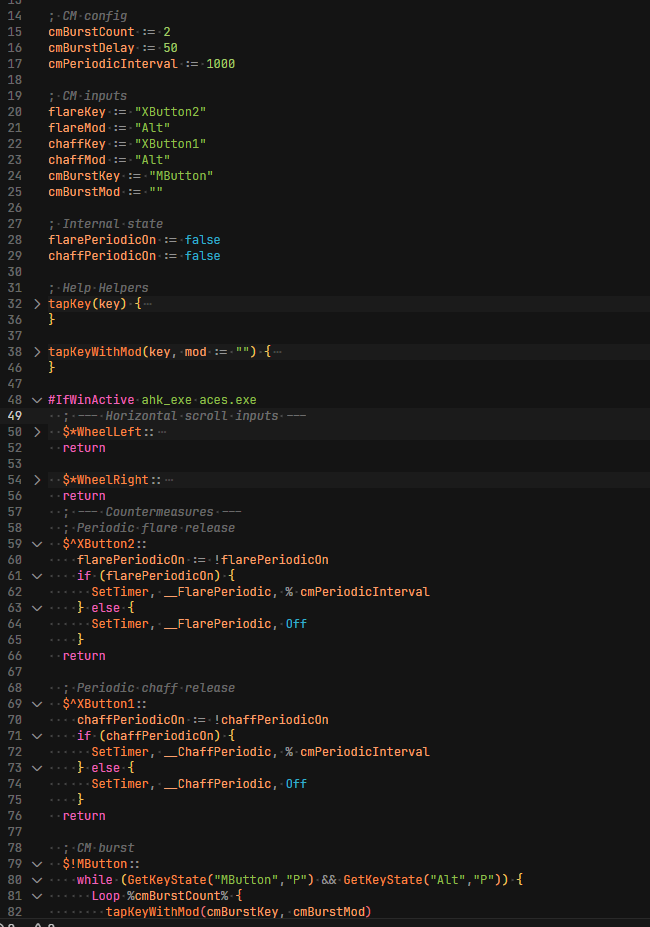Click the '; CM burst' comment
This screenshot has width=650, height=927.
pos(98,848)
